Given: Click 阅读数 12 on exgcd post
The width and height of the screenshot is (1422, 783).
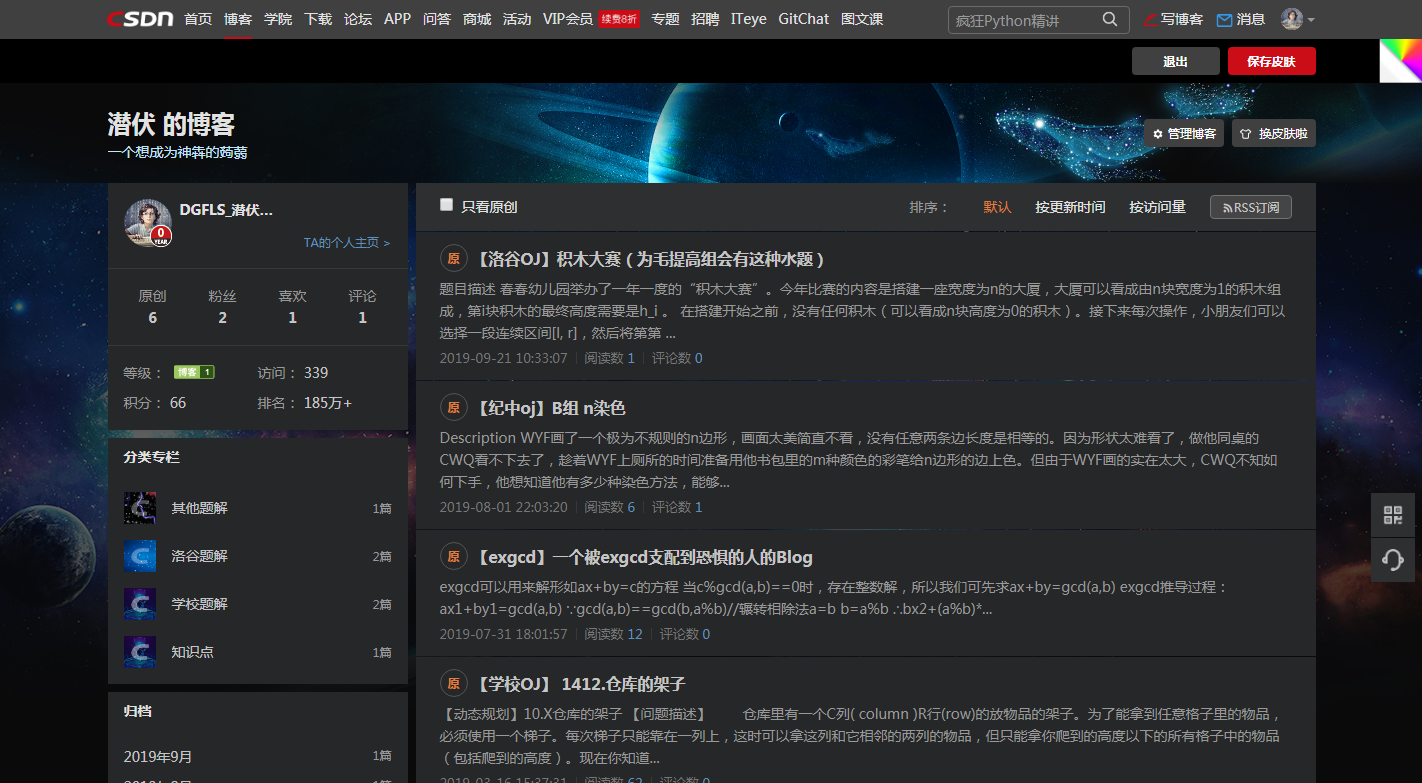Looking at the screenshot, I should 613,634.
